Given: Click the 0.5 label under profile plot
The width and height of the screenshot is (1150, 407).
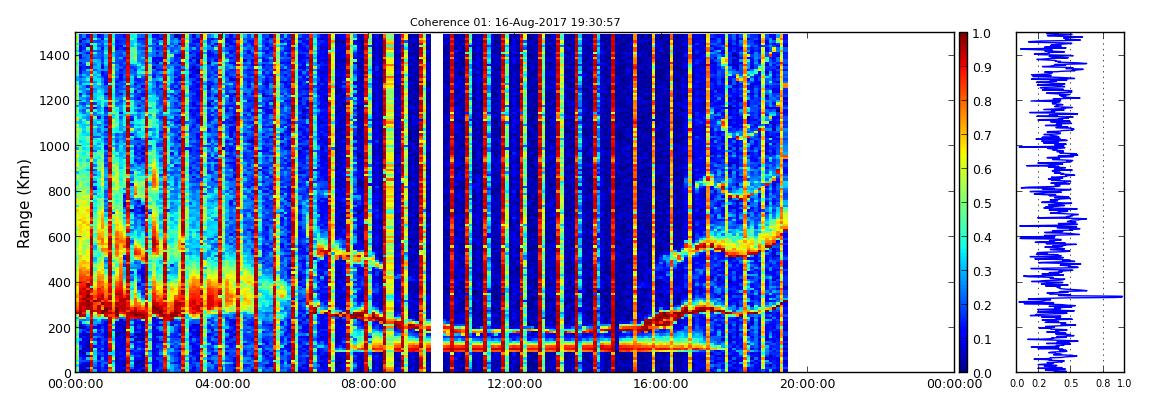Looking at the screenshot, I should point(1070,384).
